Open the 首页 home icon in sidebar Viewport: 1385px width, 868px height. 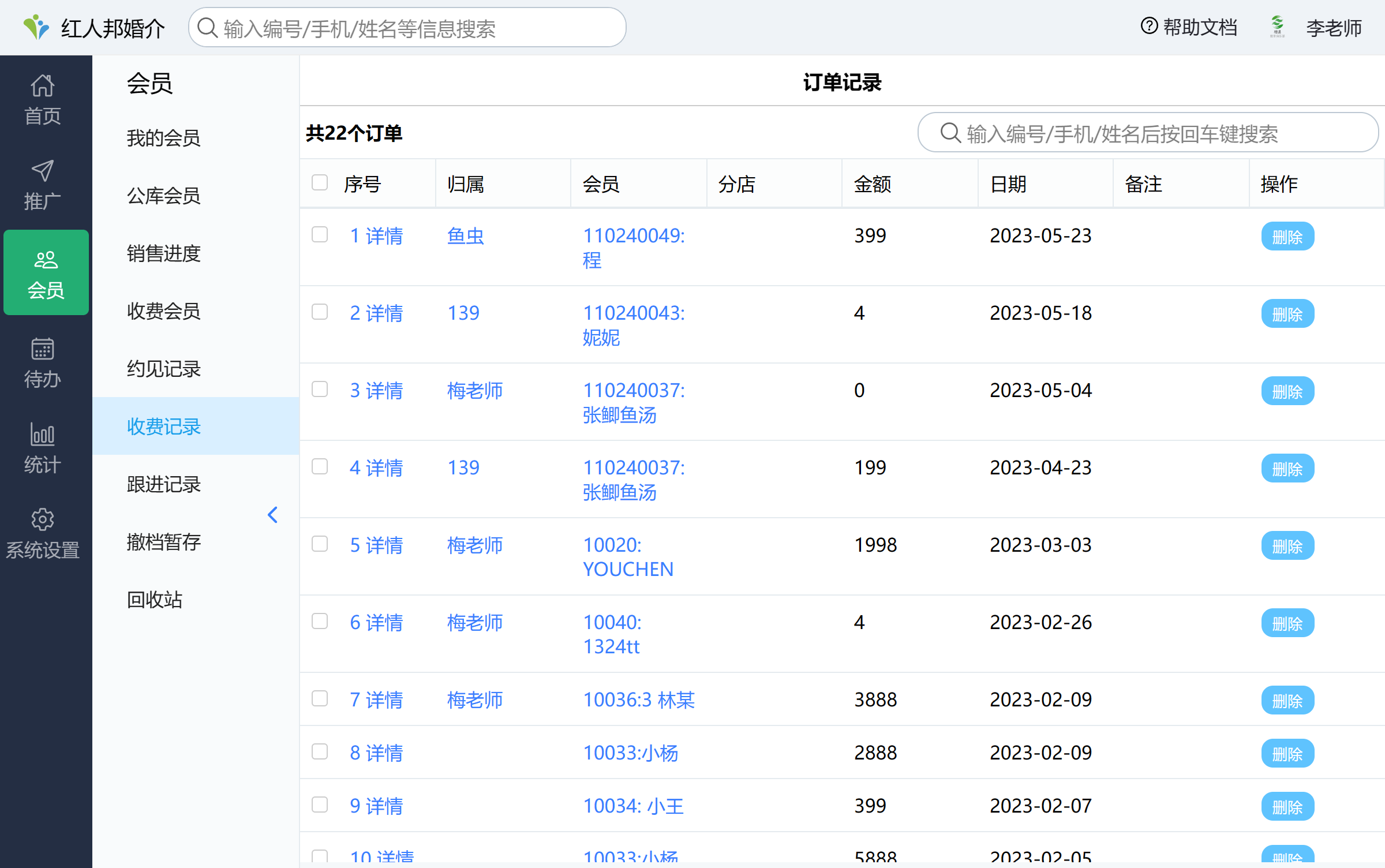[43, 86]
